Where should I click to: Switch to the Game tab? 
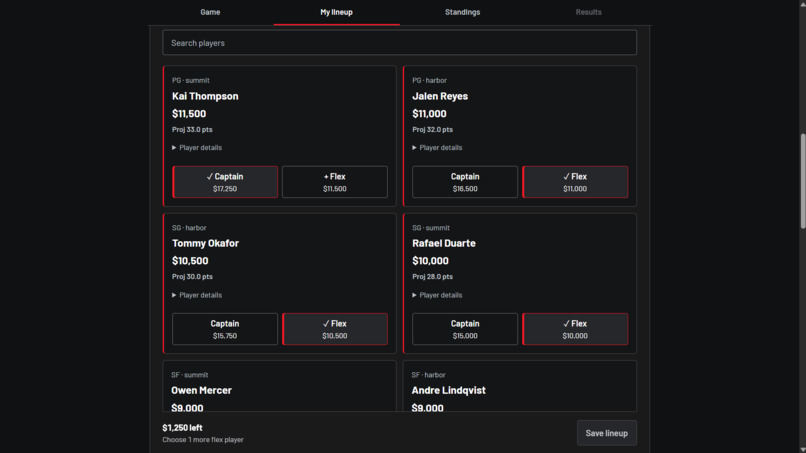pyautogui.click(x=210, y=12)
